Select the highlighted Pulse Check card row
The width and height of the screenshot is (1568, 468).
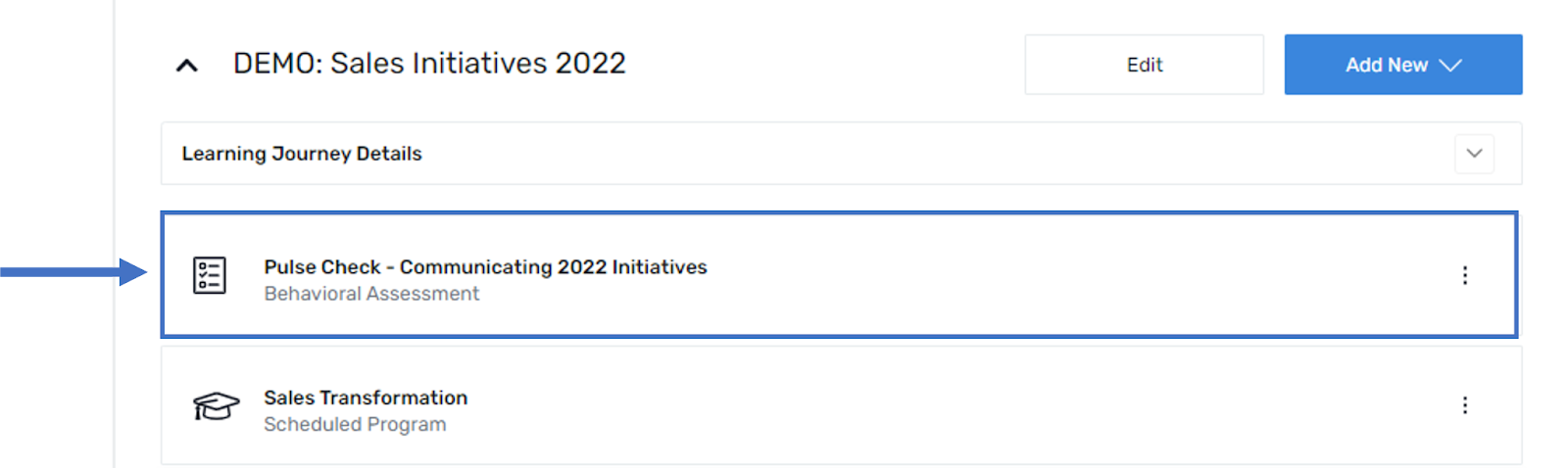coord(839,275)
